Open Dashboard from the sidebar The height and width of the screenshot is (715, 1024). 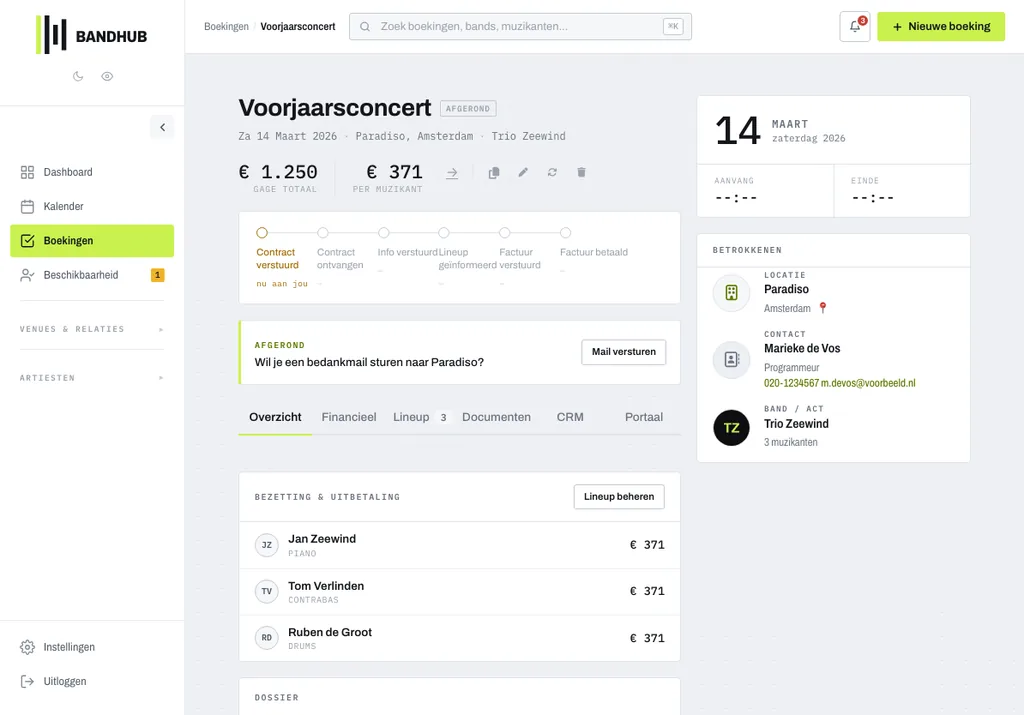coord(92,172)
